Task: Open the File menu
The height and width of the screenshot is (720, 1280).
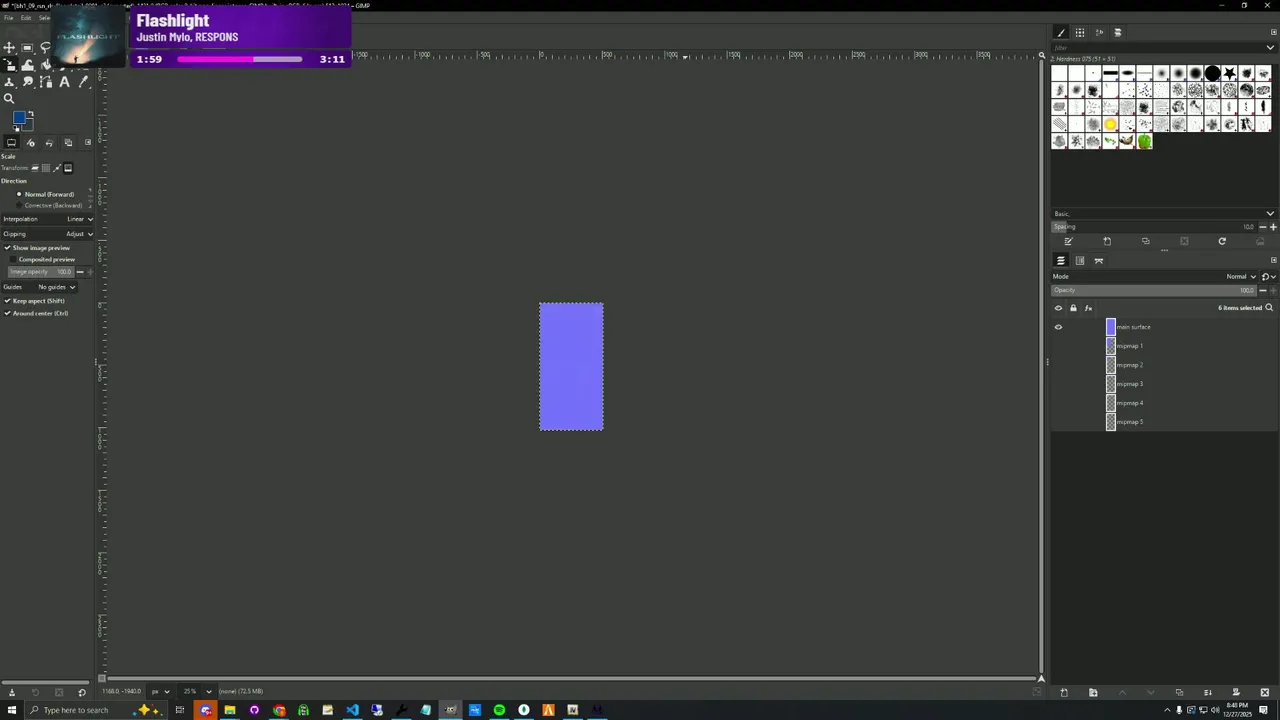Action: coord(9,18)
